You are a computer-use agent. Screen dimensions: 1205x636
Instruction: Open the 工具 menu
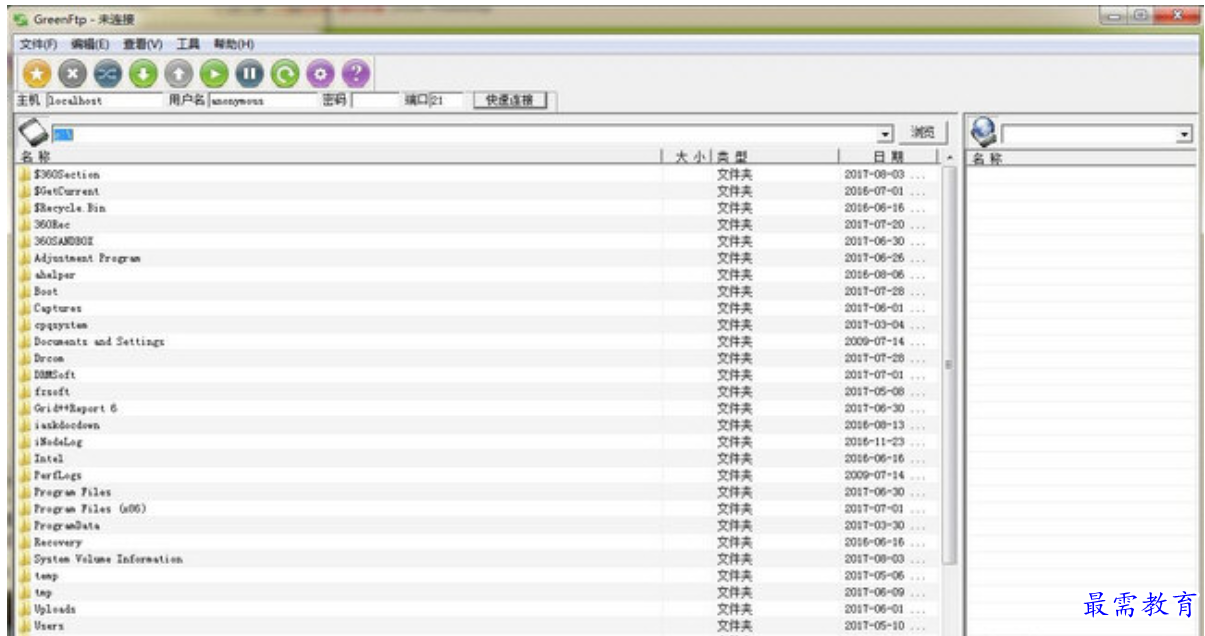(188, 44)
